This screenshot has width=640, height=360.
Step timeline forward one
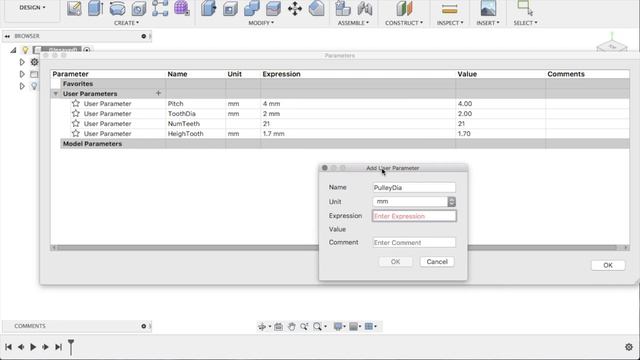(45, 347)
